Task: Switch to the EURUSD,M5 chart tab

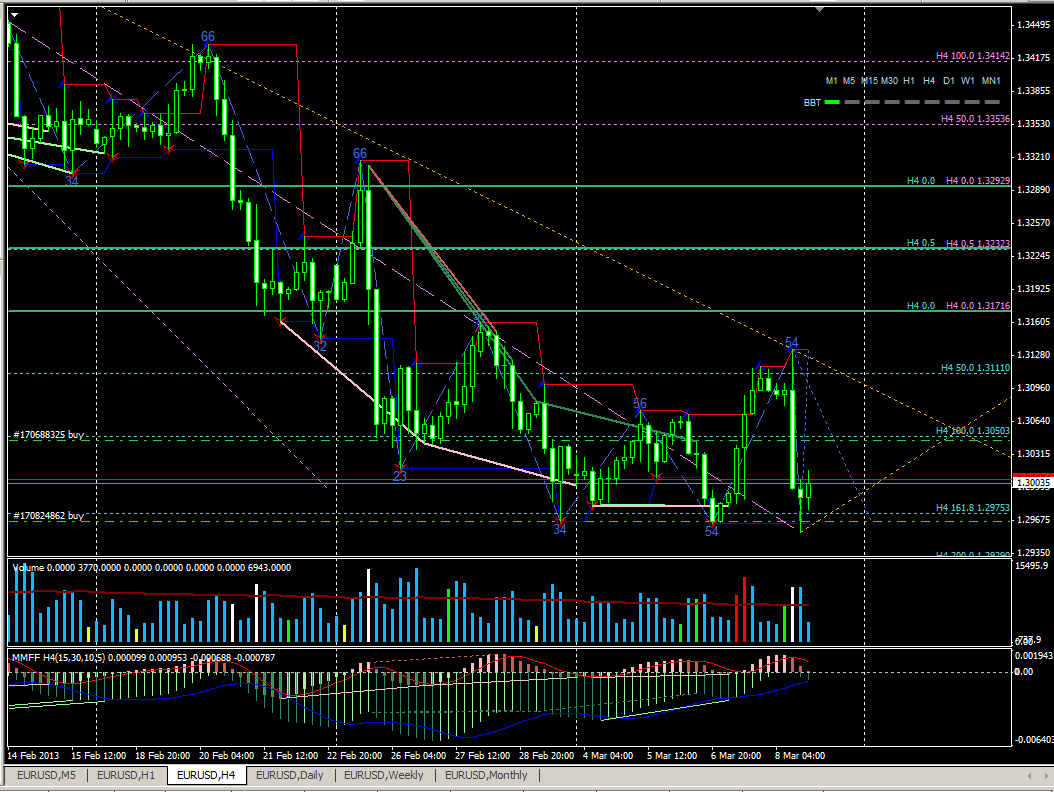Action: pyautogui.click(x=46, y=775)
